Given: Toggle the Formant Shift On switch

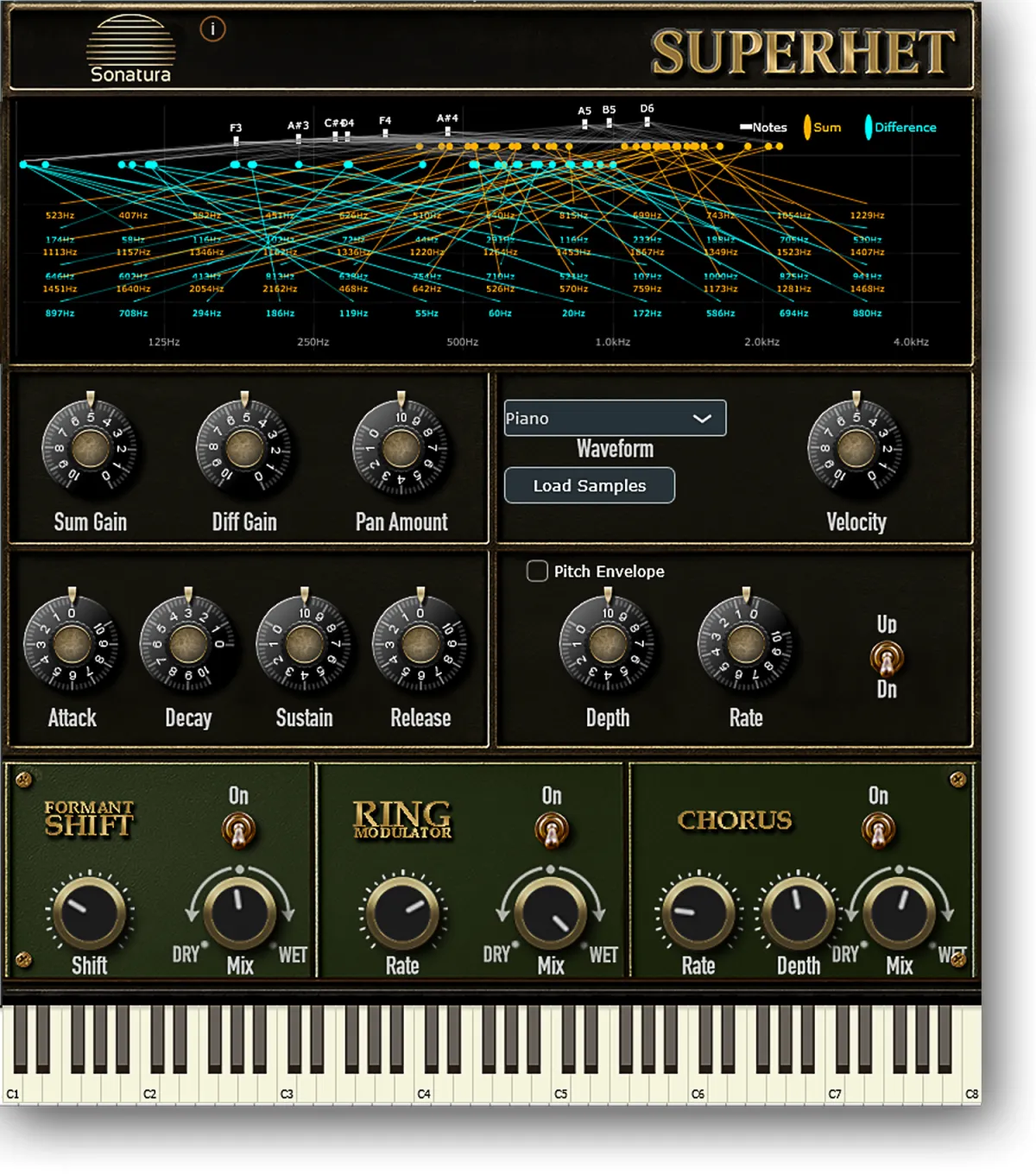Looking at the screenshot, I should coord(238,830).
